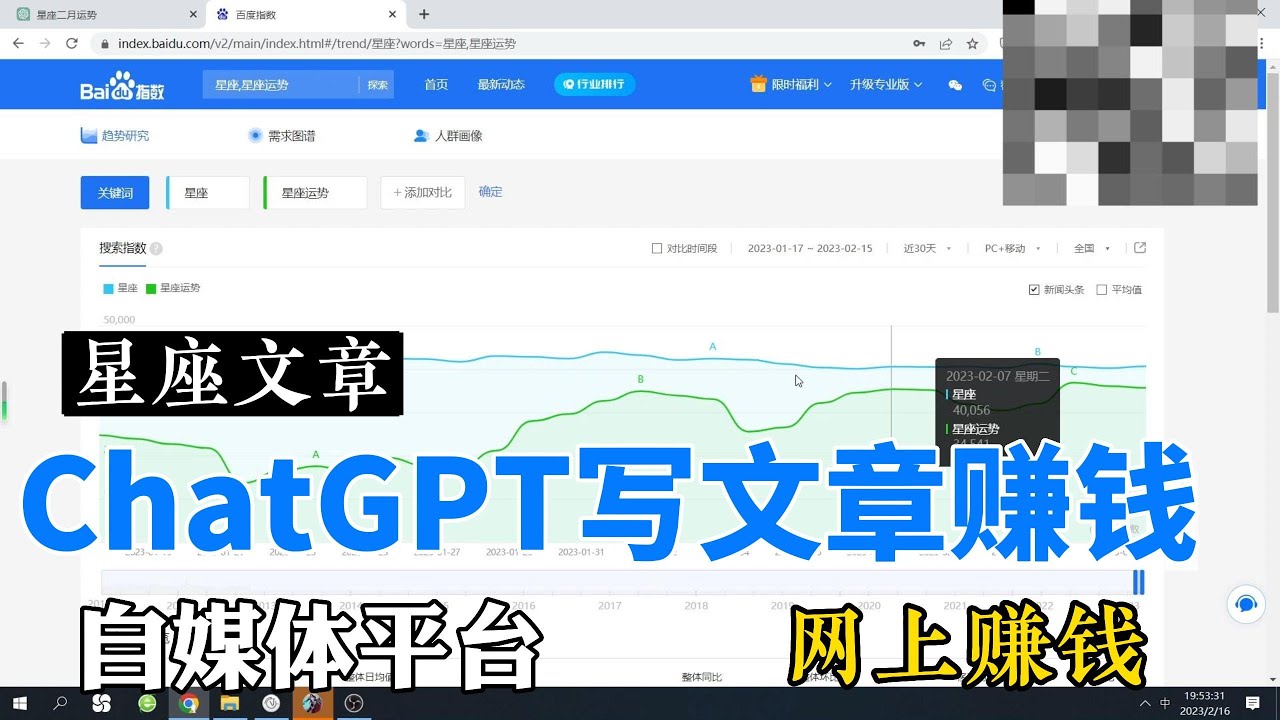Bookmark this page with the star icon
Viewport: 1280px width, 720px height.
972,44
